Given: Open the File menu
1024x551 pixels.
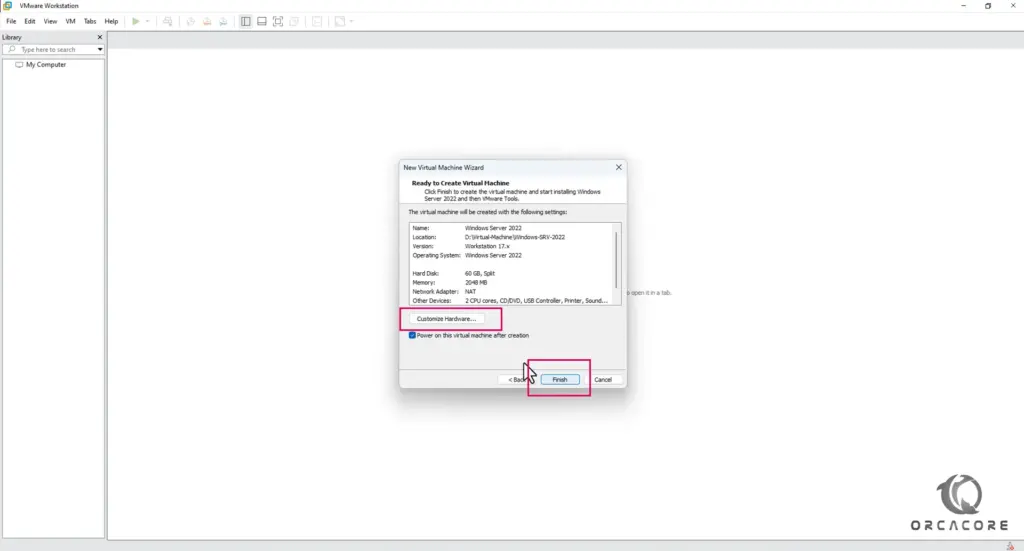Looking at the screenshot, I should (x=11, y=22).
